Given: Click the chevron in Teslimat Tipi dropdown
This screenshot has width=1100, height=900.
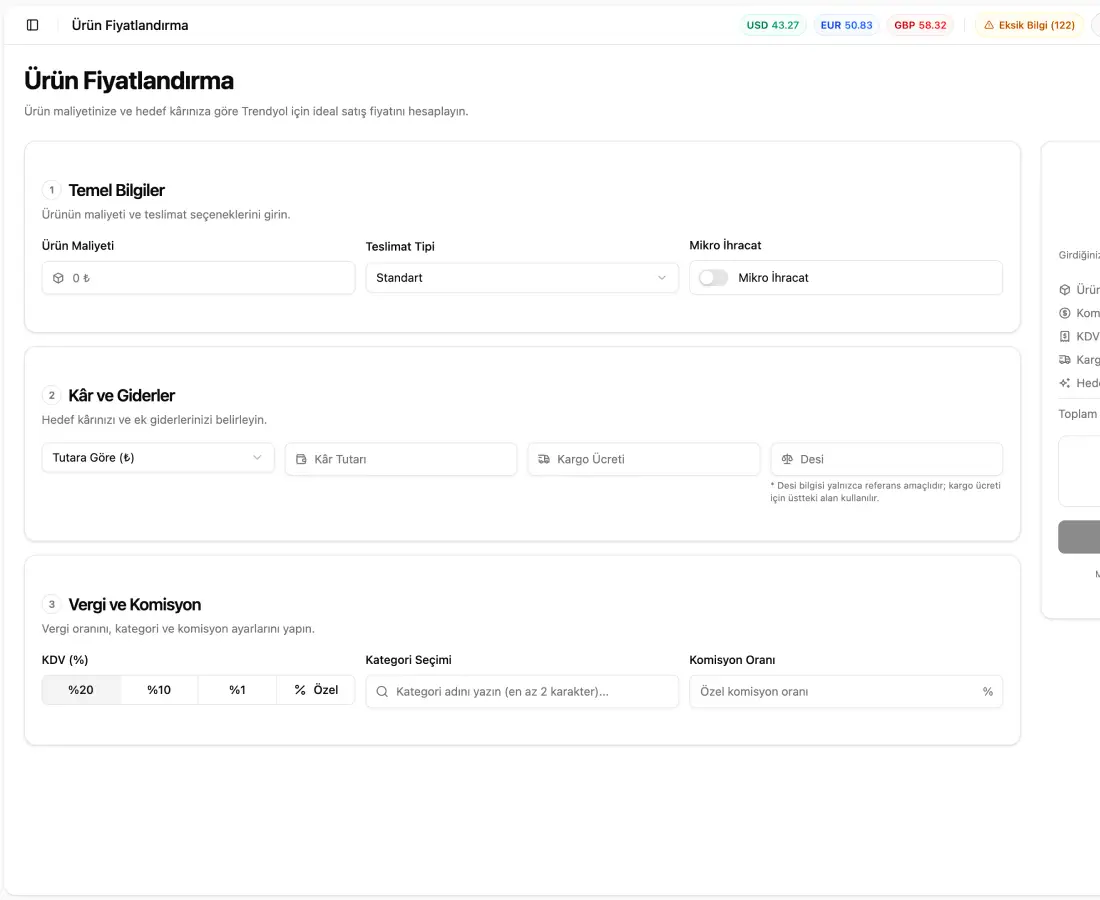Looking at the screenshot, I should pos(662,278).
